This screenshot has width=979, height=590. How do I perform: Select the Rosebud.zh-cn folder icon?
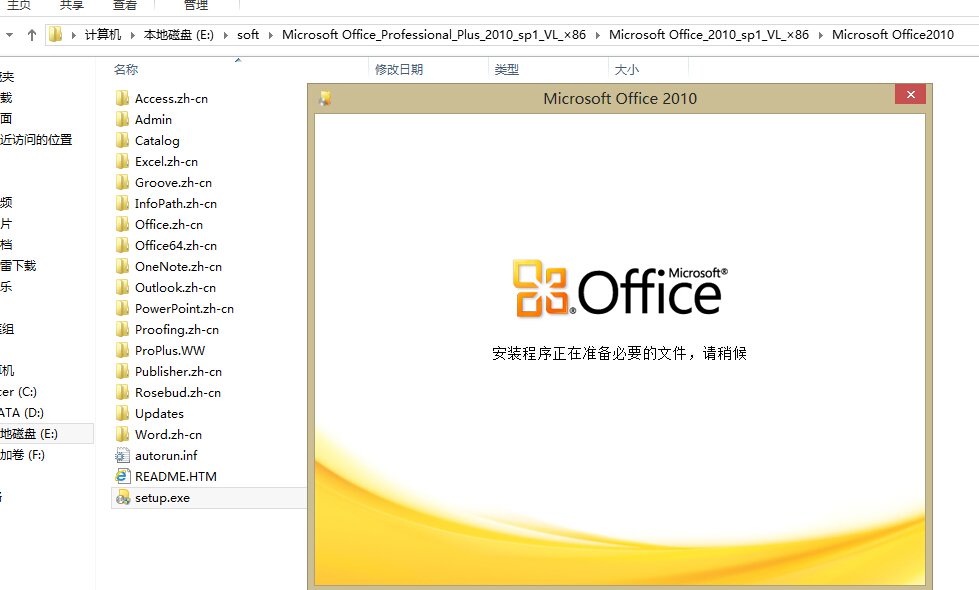click(x=122, y=393)
